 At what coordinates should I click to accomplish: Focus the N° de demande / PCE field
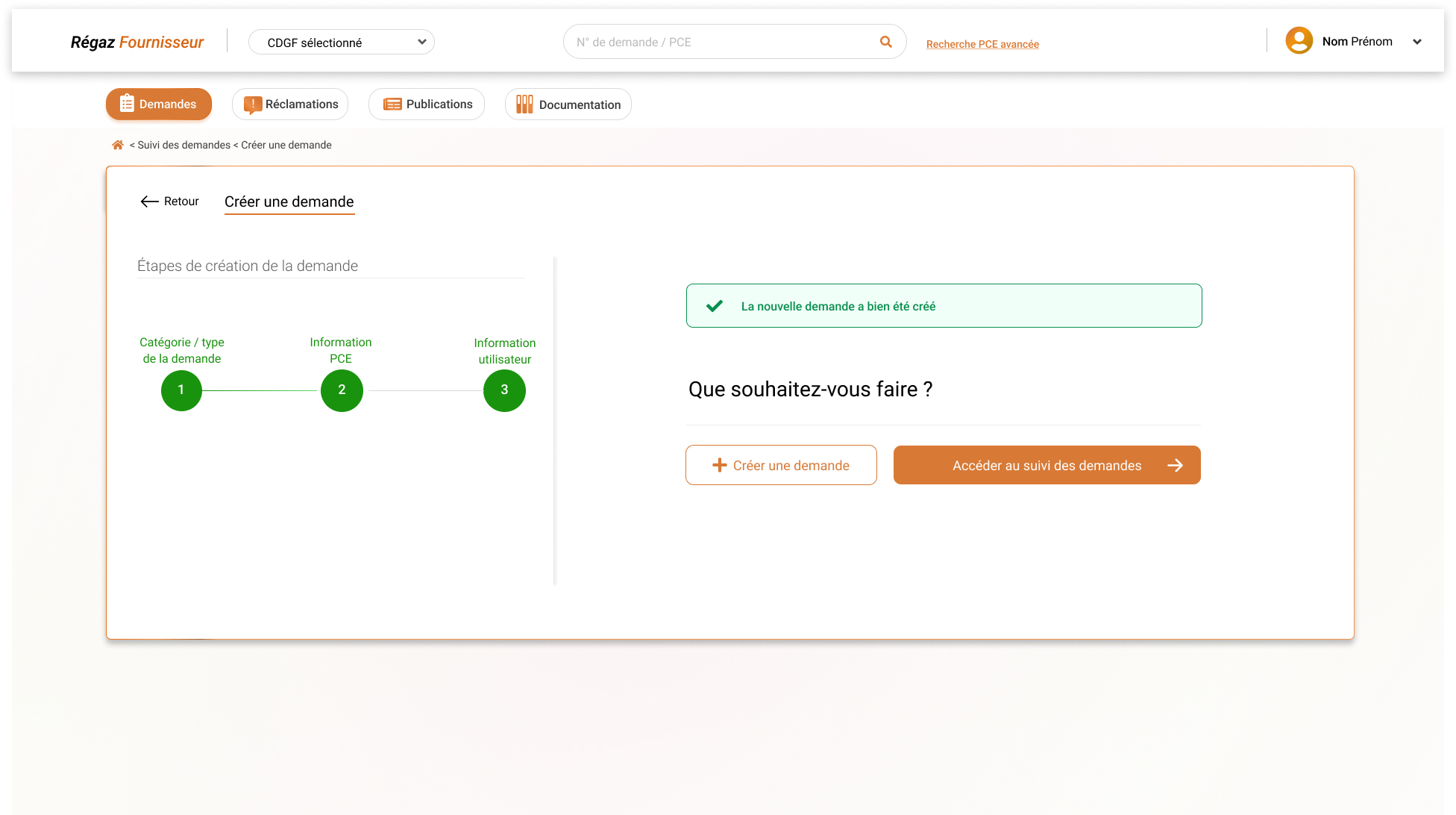716,42
